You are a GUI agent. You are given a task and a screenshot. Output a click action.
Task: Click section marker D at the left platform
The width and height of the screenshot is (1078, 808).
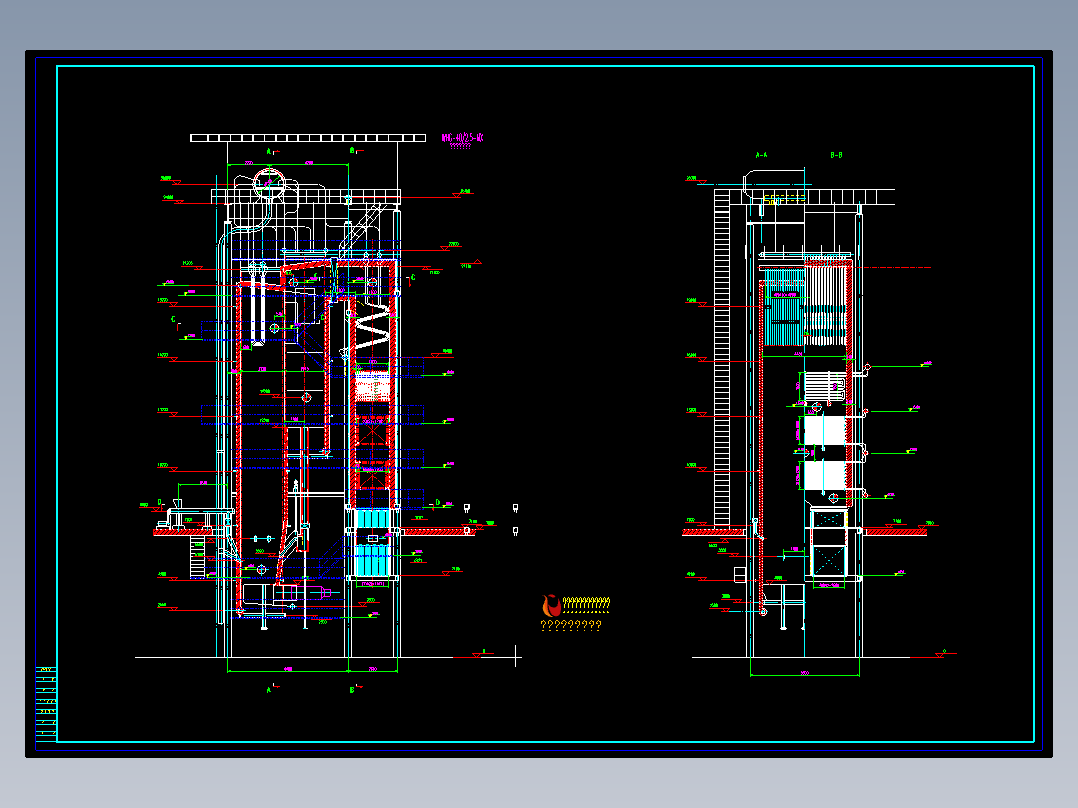tap(160, 503)
